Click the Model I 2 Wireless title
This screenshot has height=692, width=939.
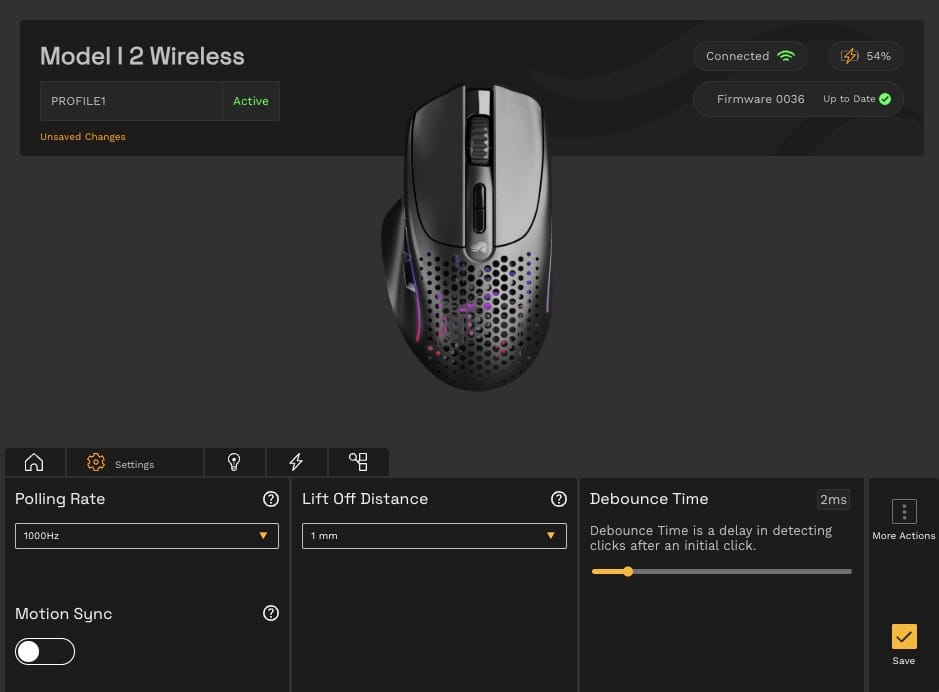(143, 56)
